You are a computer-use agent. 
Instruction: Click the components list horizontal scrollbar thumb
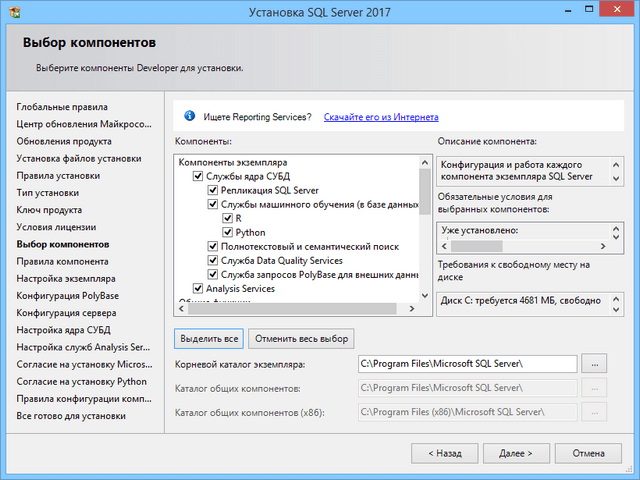(292, 309)
